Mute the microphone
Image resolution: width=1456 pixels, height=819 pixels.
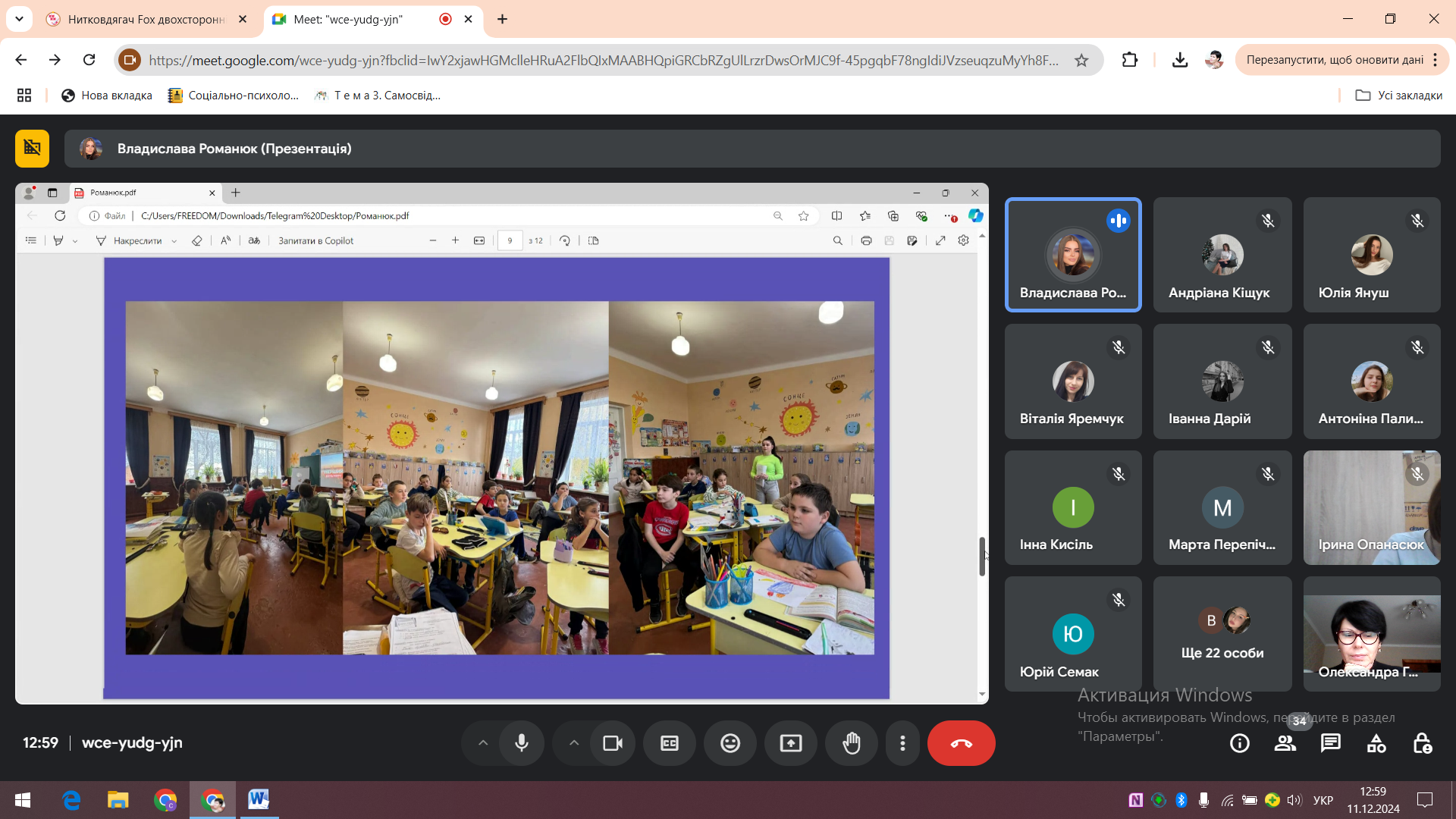tap(522, 743)
